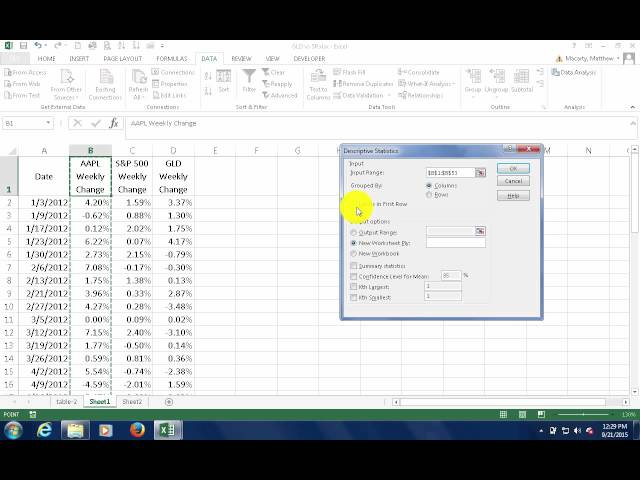Screen dimensions: 640x480
Task: Open the FORMULAS ribbon tab
Action: tap(172, 59)
